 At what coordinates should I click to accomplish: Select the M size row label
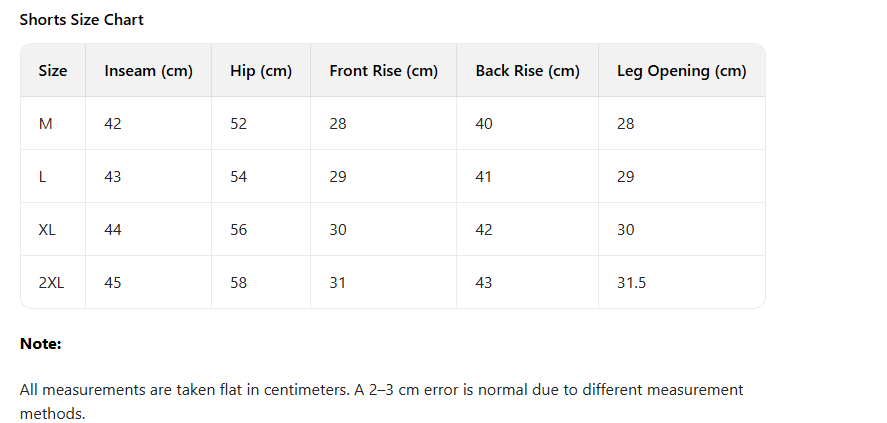coord(45,124)
